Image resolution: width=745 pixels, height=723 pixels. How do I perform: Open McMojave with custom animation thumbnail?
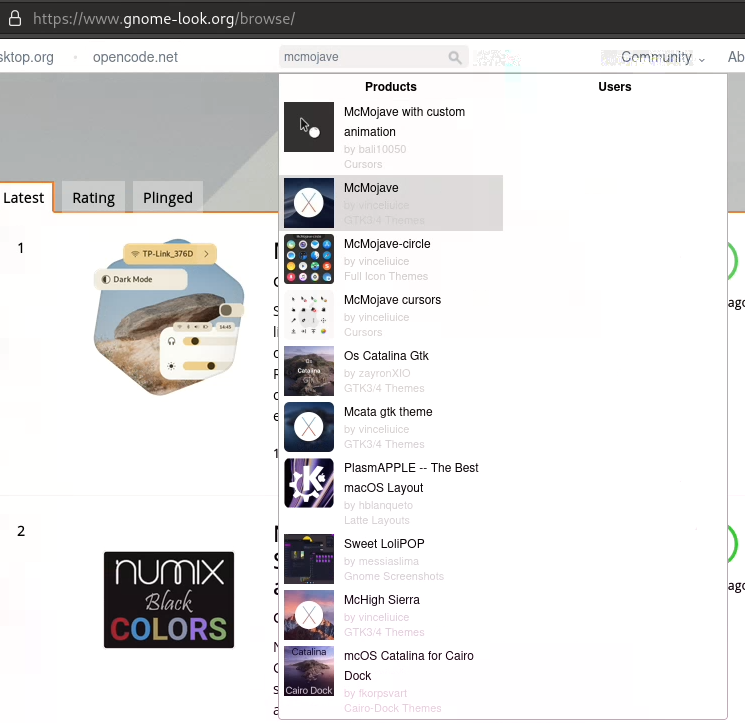309,127
